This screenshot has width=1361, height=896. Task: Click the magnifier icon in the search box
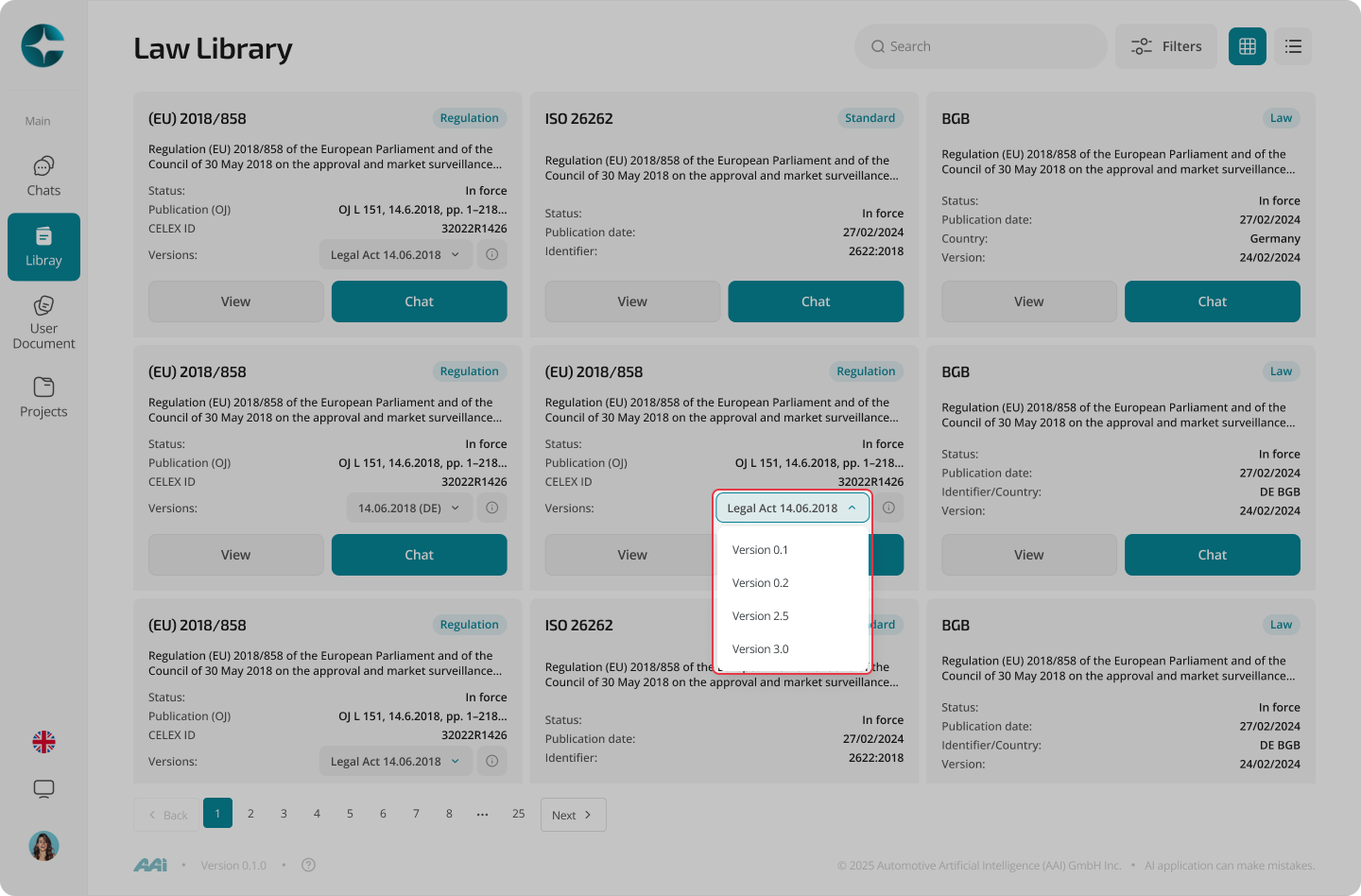(878, 46)
